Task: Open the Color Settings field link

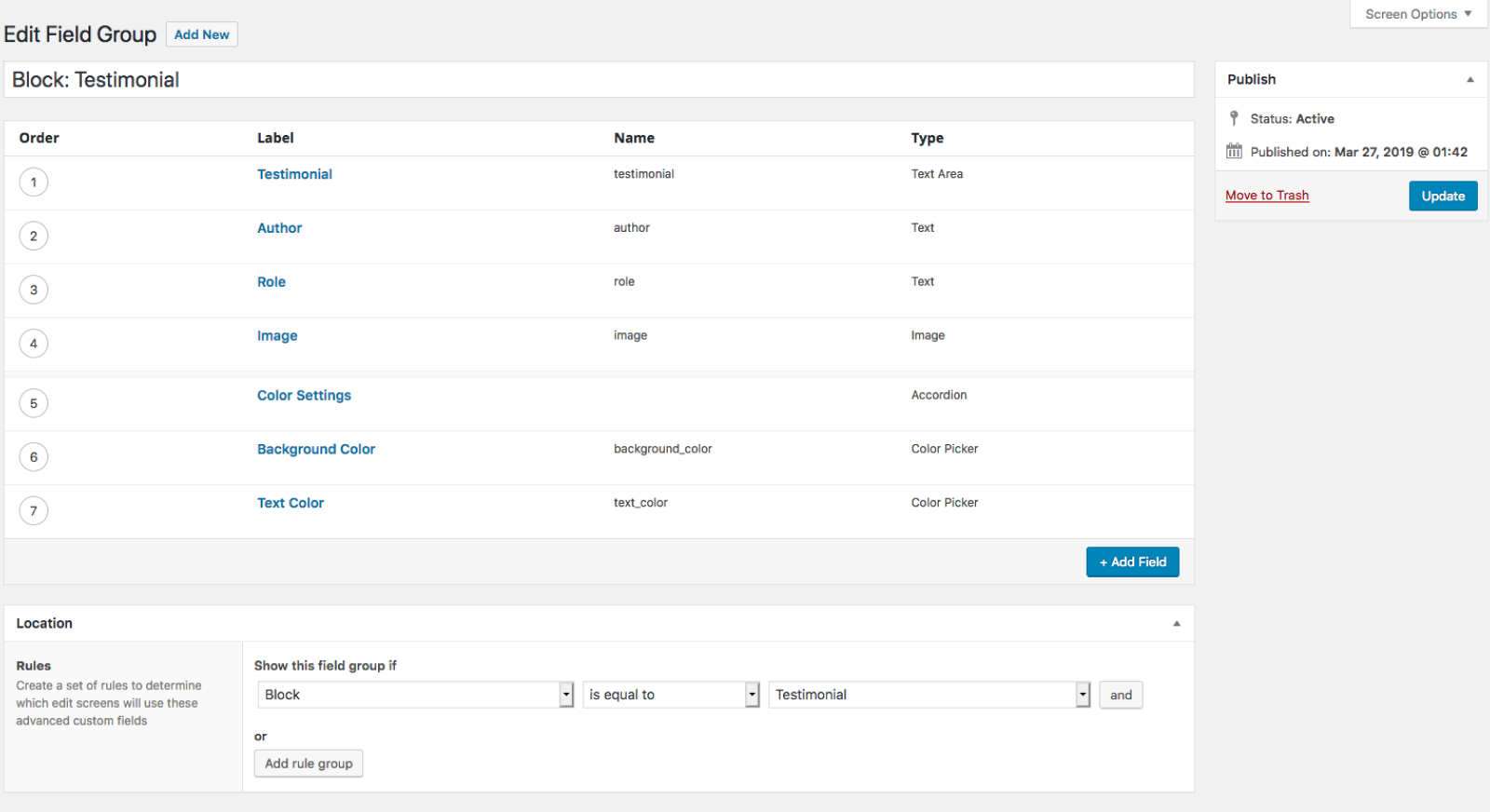Action: tap(304, 396)
